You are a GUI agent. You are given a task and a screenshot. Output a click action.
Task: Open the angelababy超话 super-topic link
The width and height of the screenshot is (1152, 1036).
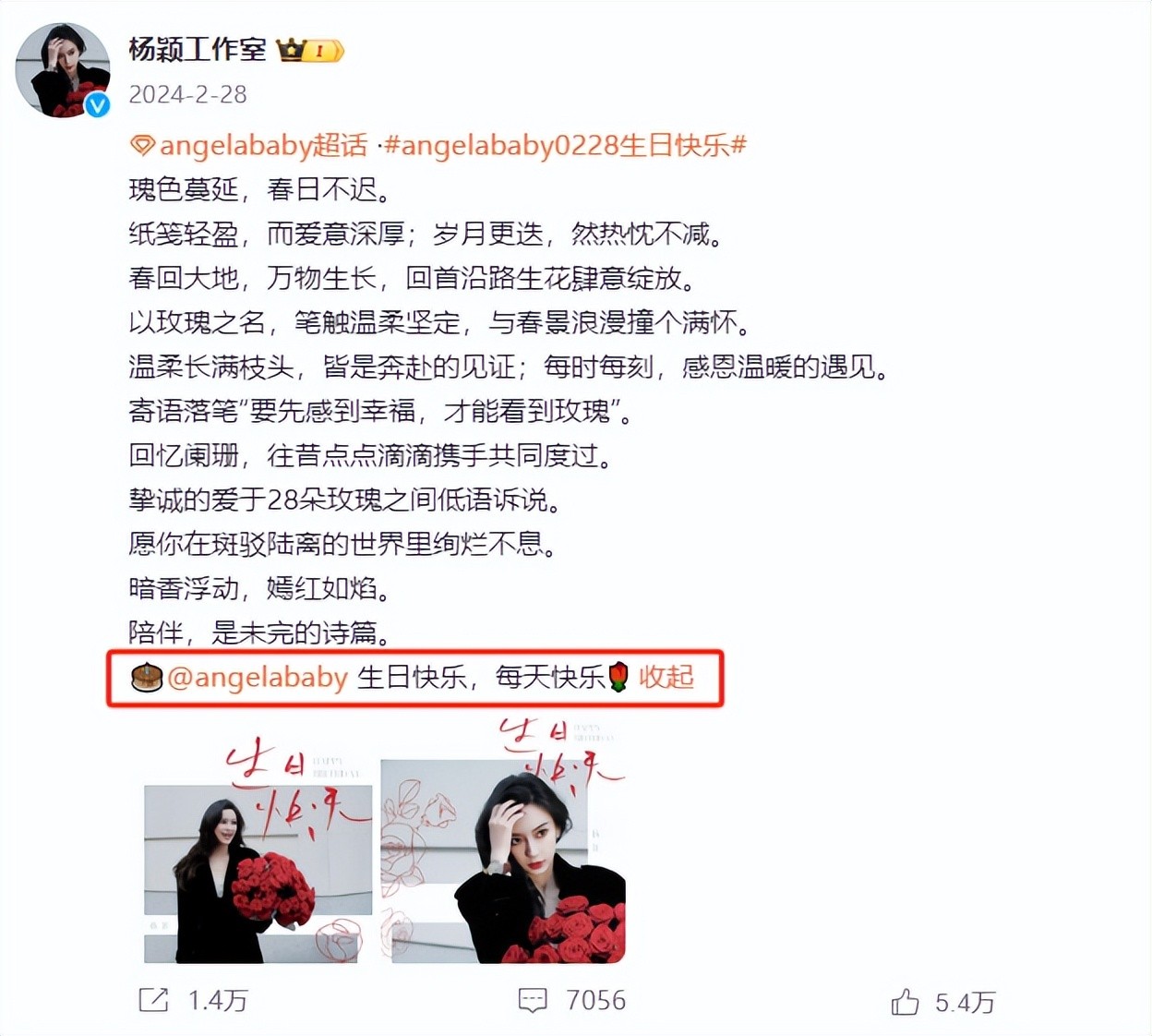[x=263, y=146]
